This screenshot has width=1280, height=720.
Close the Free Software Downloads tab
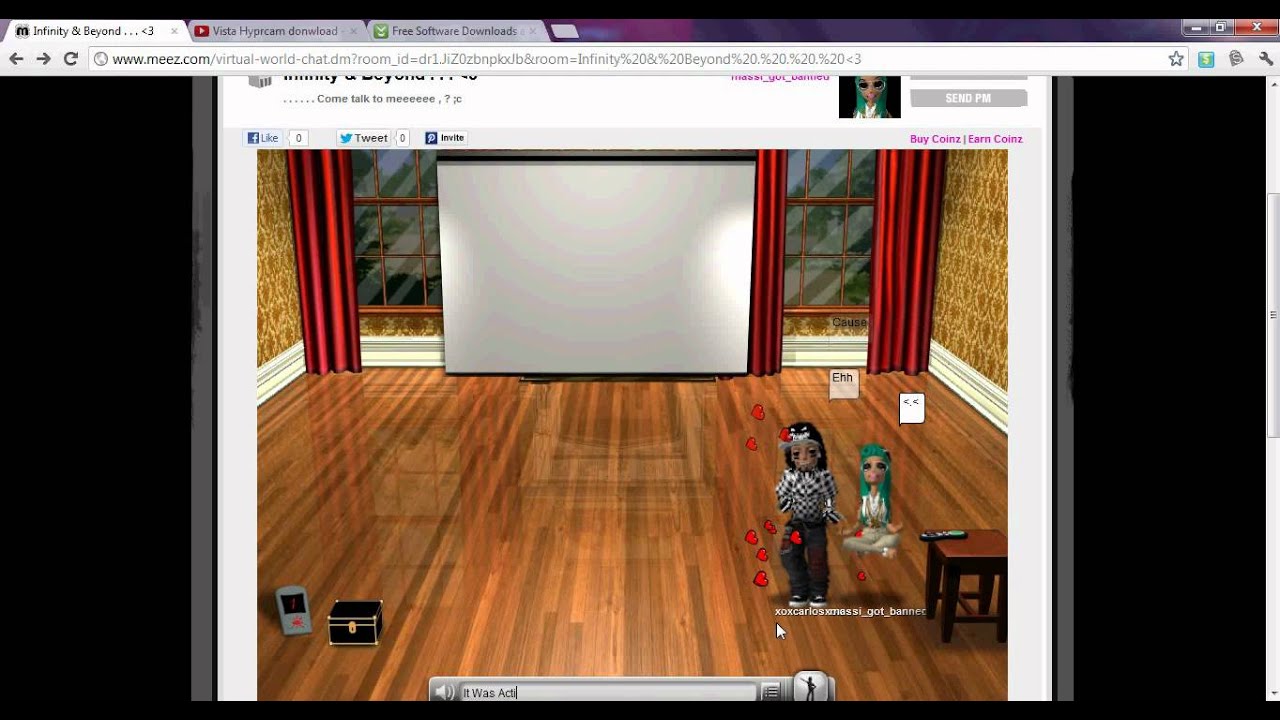click(532, 31)
